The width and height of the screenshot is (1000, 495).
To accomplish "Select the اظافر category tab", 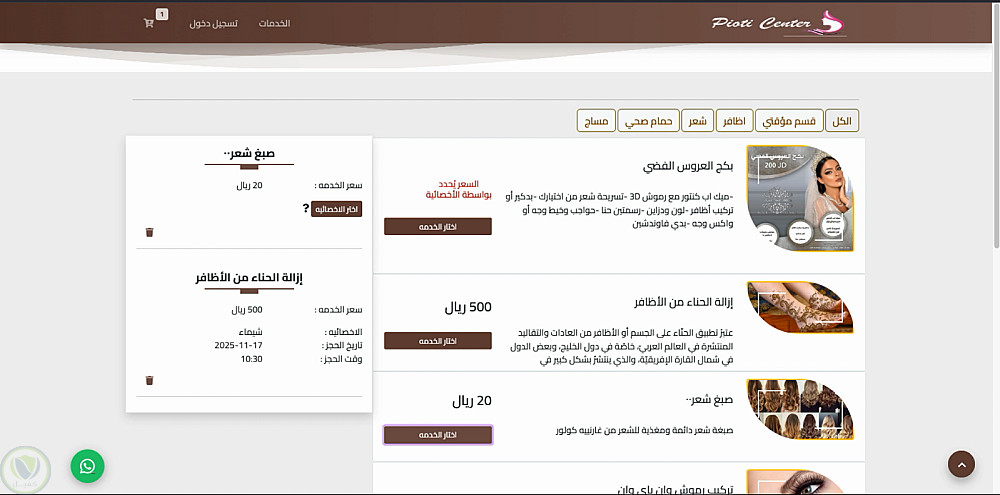I will point(735,121).
